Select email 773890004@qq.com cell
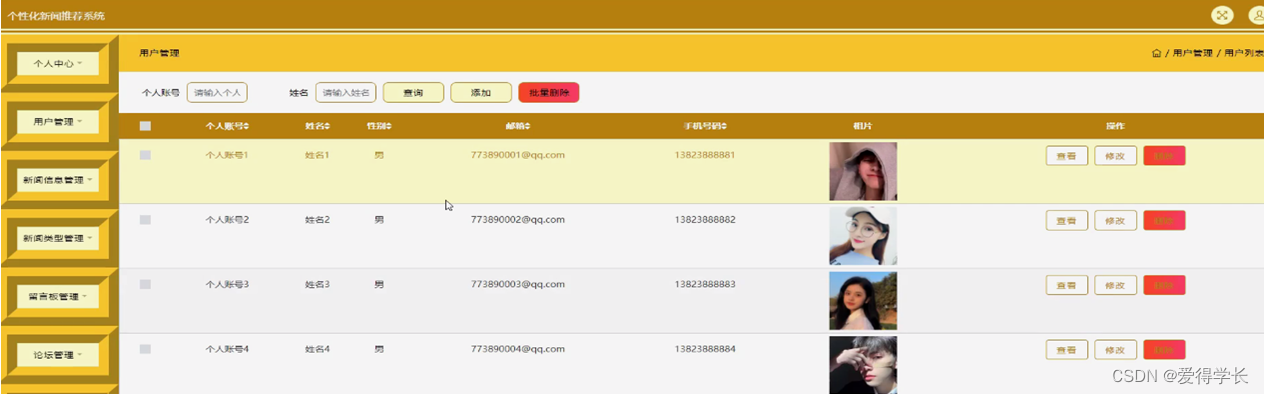Screen dimensions: 1264x394 click(518, 349)
